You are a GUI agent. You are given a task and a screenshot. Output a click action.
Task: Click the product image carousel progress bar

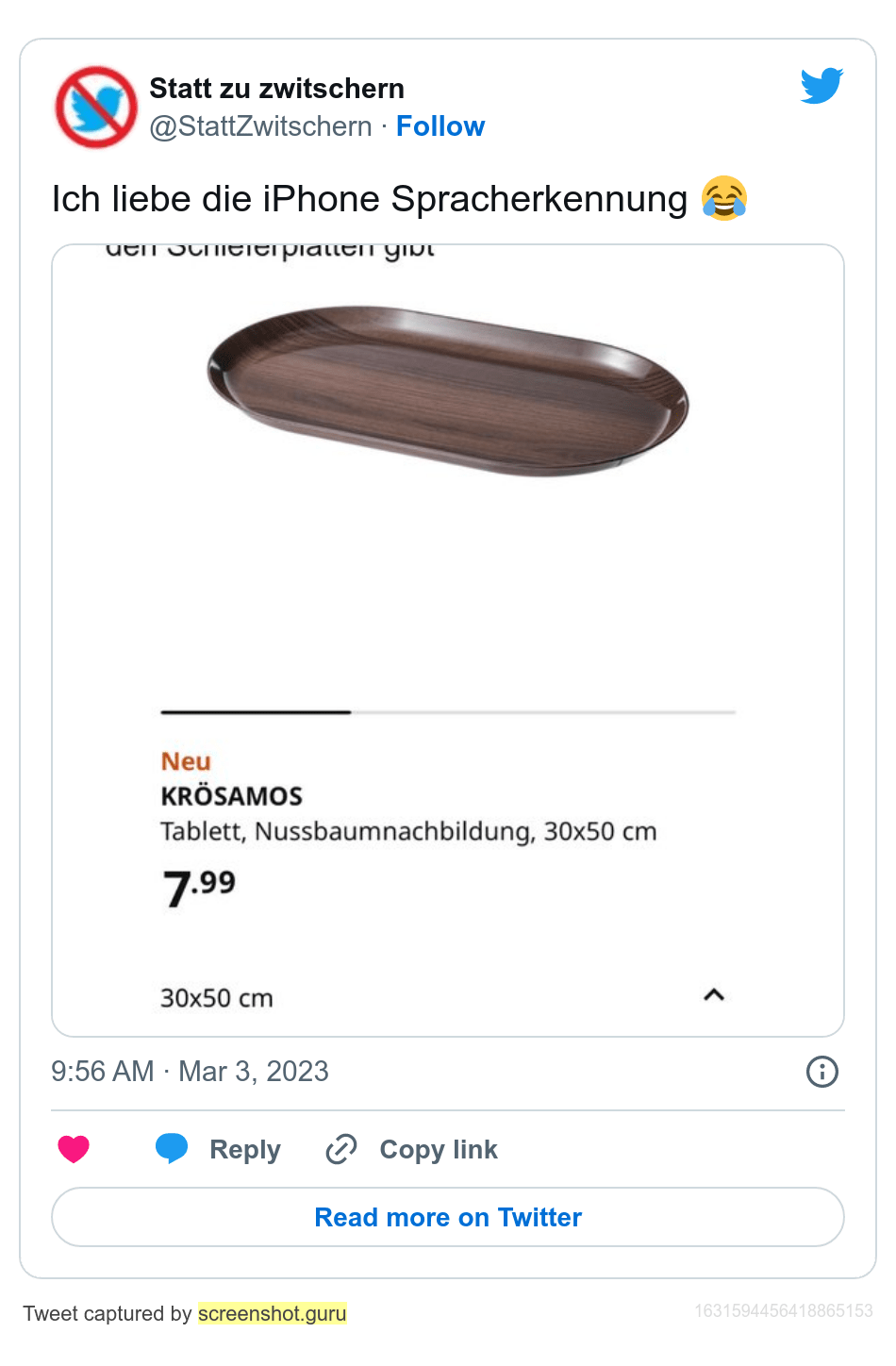[x=448, y=712]
